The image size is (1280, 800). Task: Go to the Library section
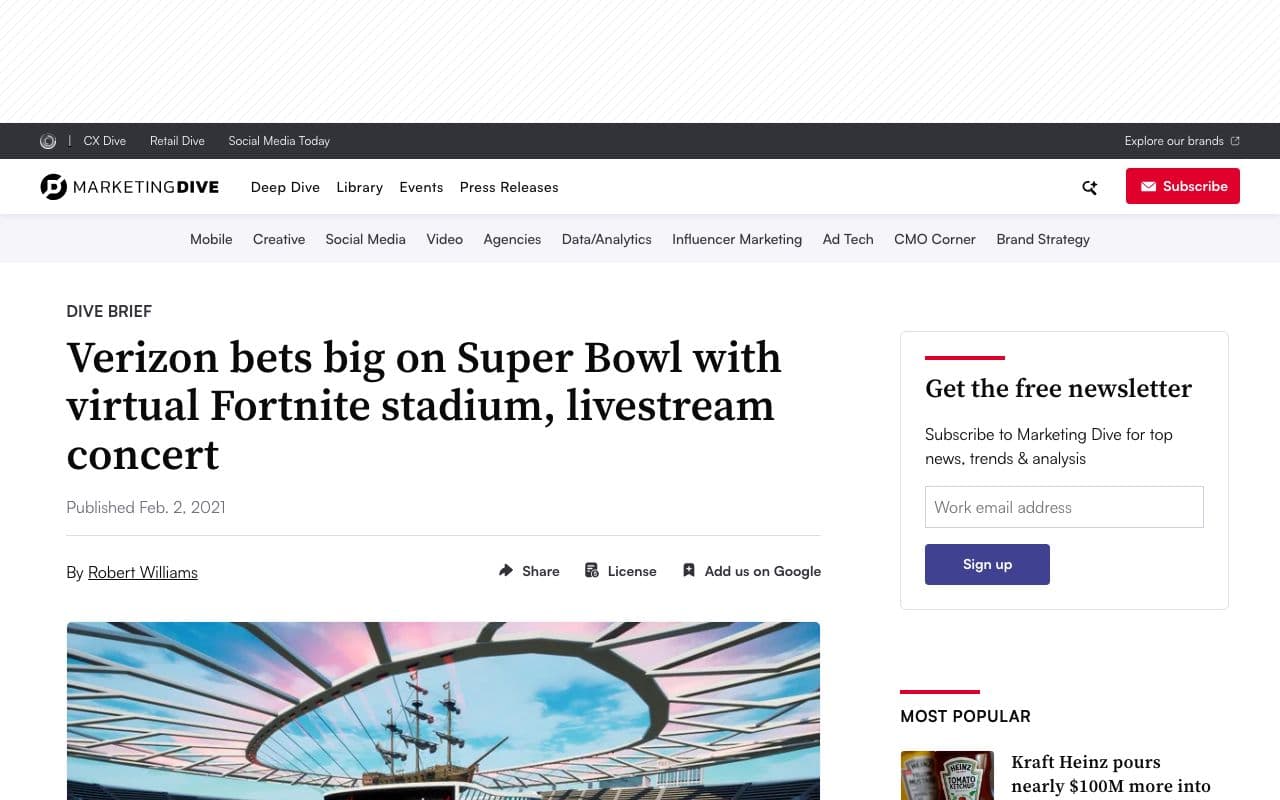pyautogui.click(x=359, y=187)
